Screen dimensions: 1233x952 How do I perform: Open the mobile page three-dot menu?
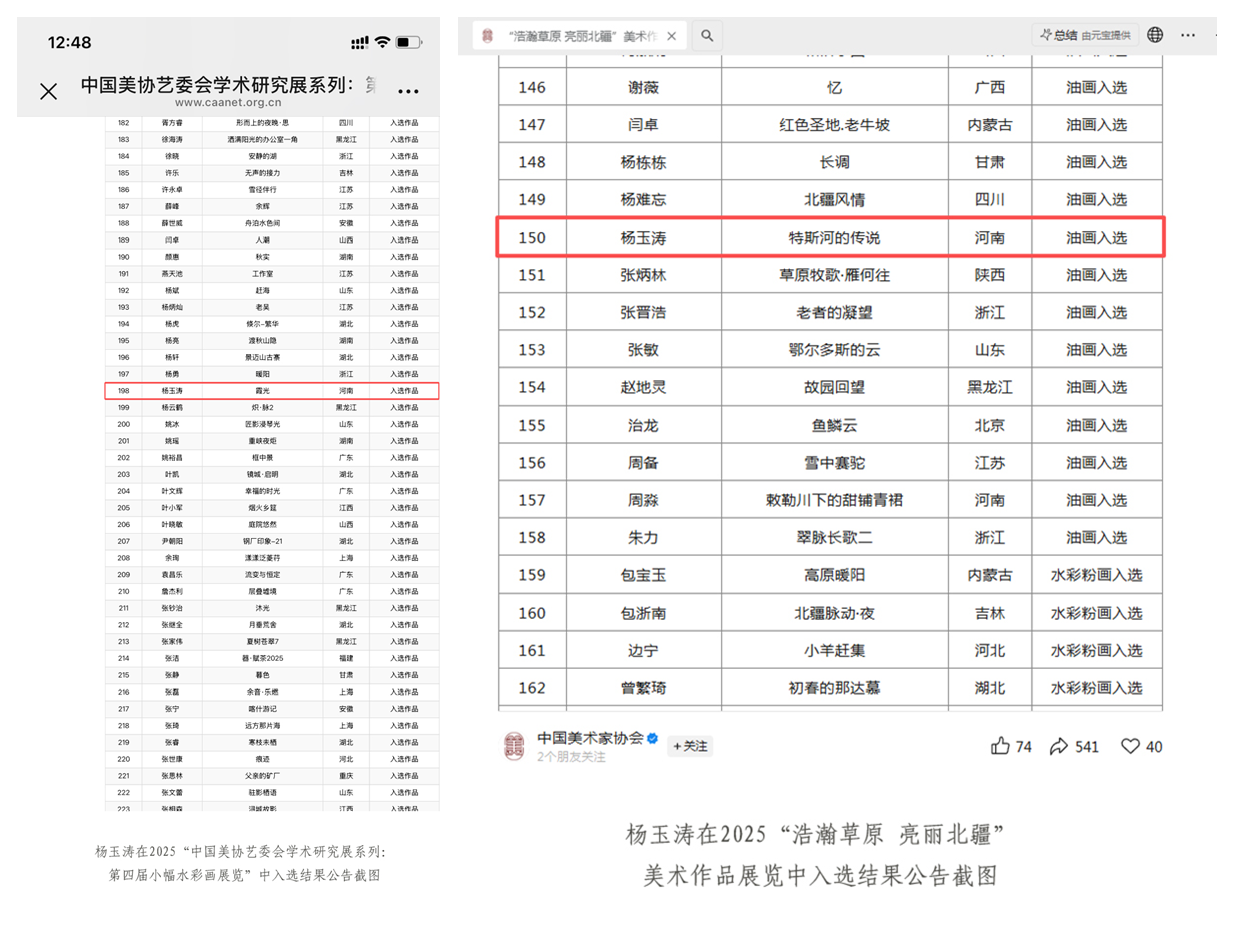click(408, 92)
